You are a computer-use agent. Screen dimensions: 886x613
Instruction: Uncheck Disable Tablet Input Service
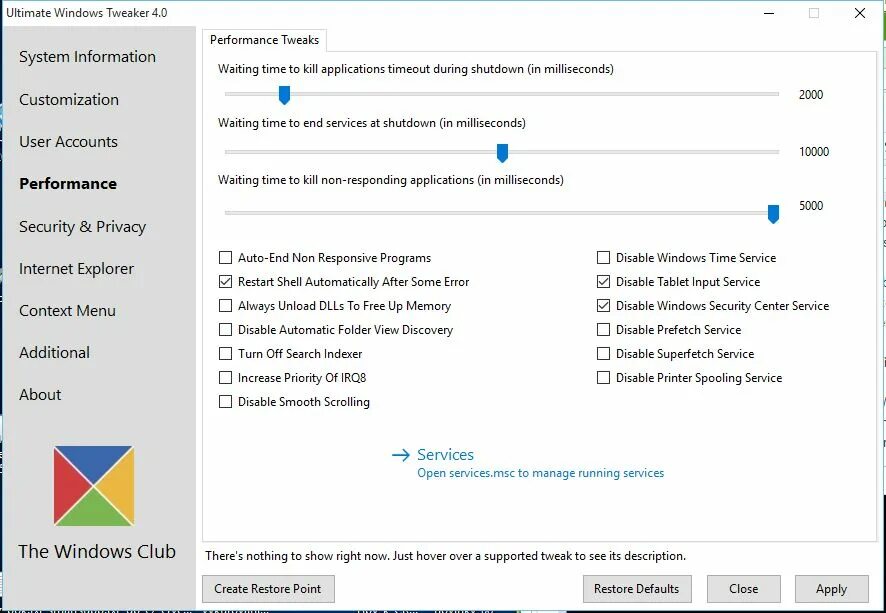pyautogui.click(x=603, y=281)
